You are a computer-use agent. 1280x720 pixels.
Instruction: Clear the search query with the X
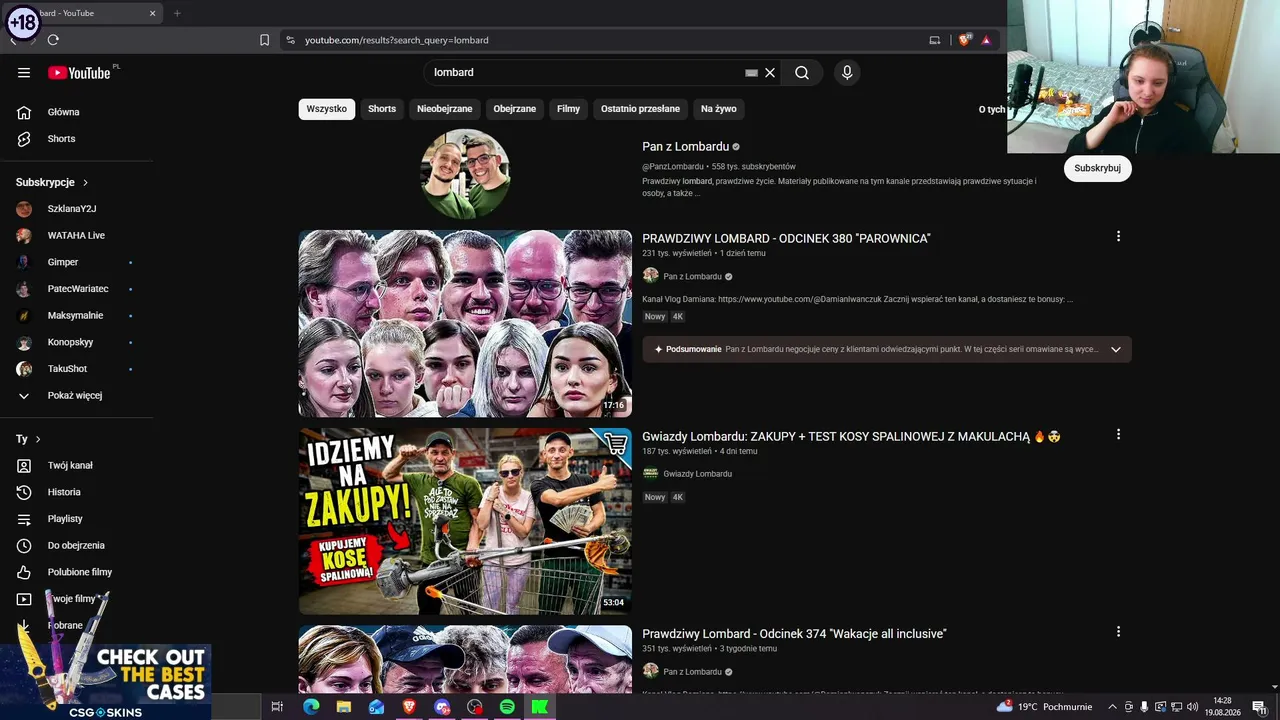pyautogui.click(x=770, y=72)
